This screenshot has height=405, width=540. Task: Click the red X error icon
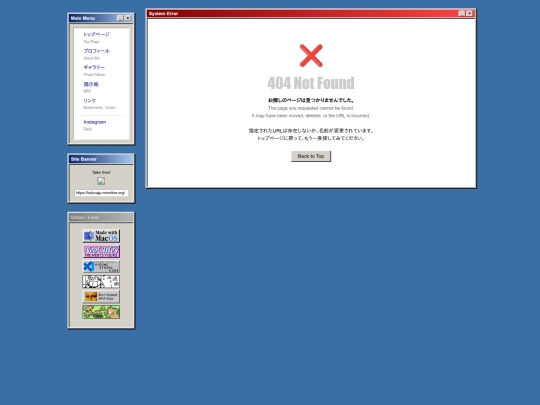(311, 55)
